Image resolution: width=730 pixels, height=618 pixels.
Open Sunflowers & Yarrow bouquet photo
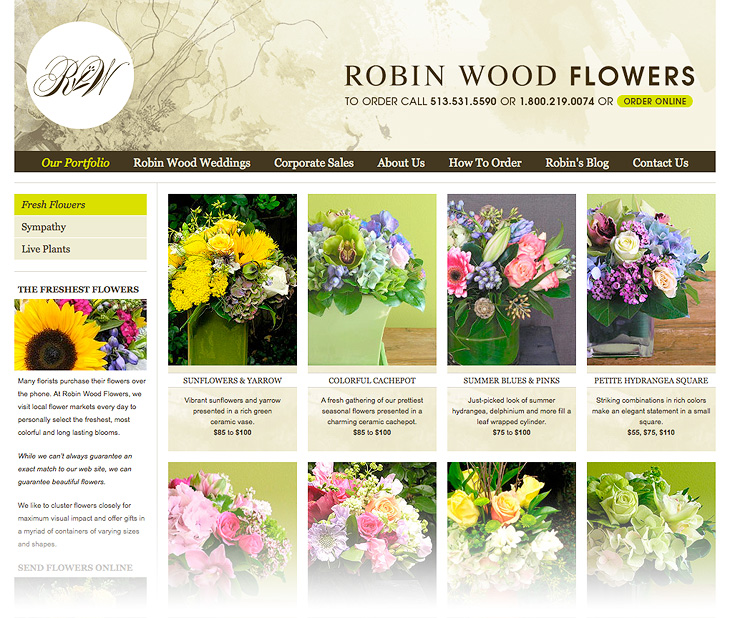pos(232,280)
